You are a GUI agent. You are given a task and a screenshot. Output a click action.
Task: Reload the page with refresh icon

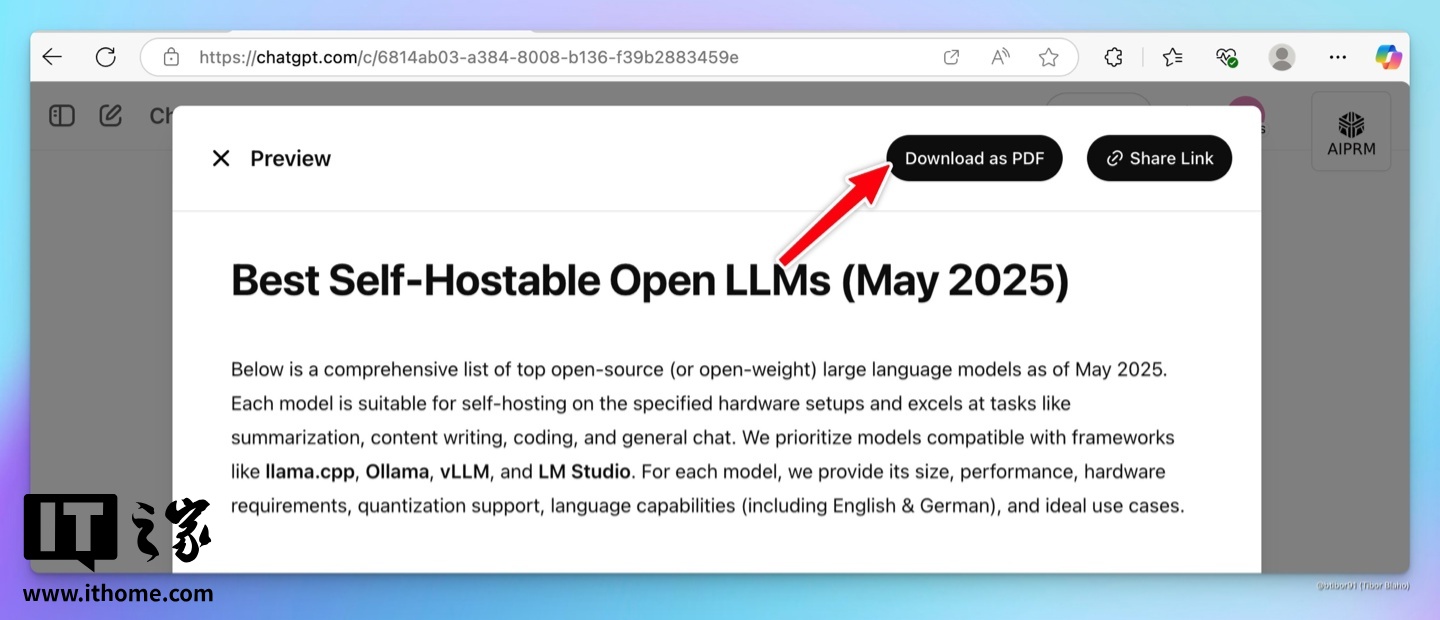(106, 57)
